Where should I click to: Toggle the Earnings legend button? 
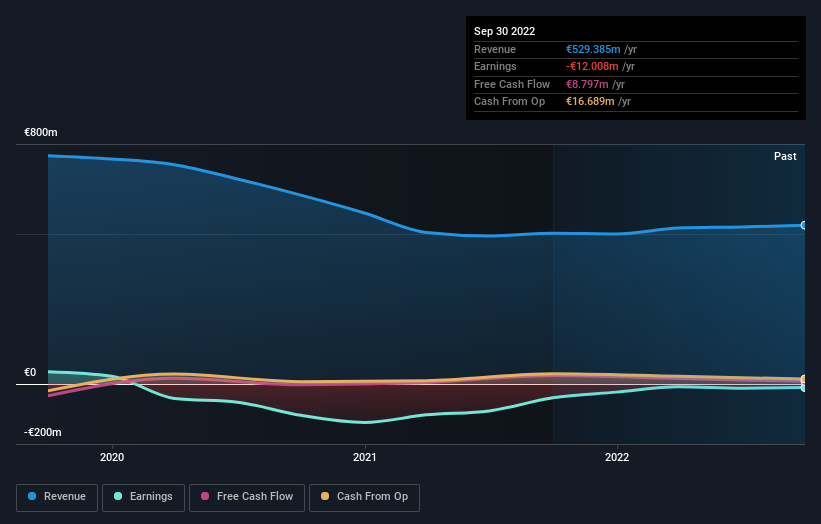point(143,497)
